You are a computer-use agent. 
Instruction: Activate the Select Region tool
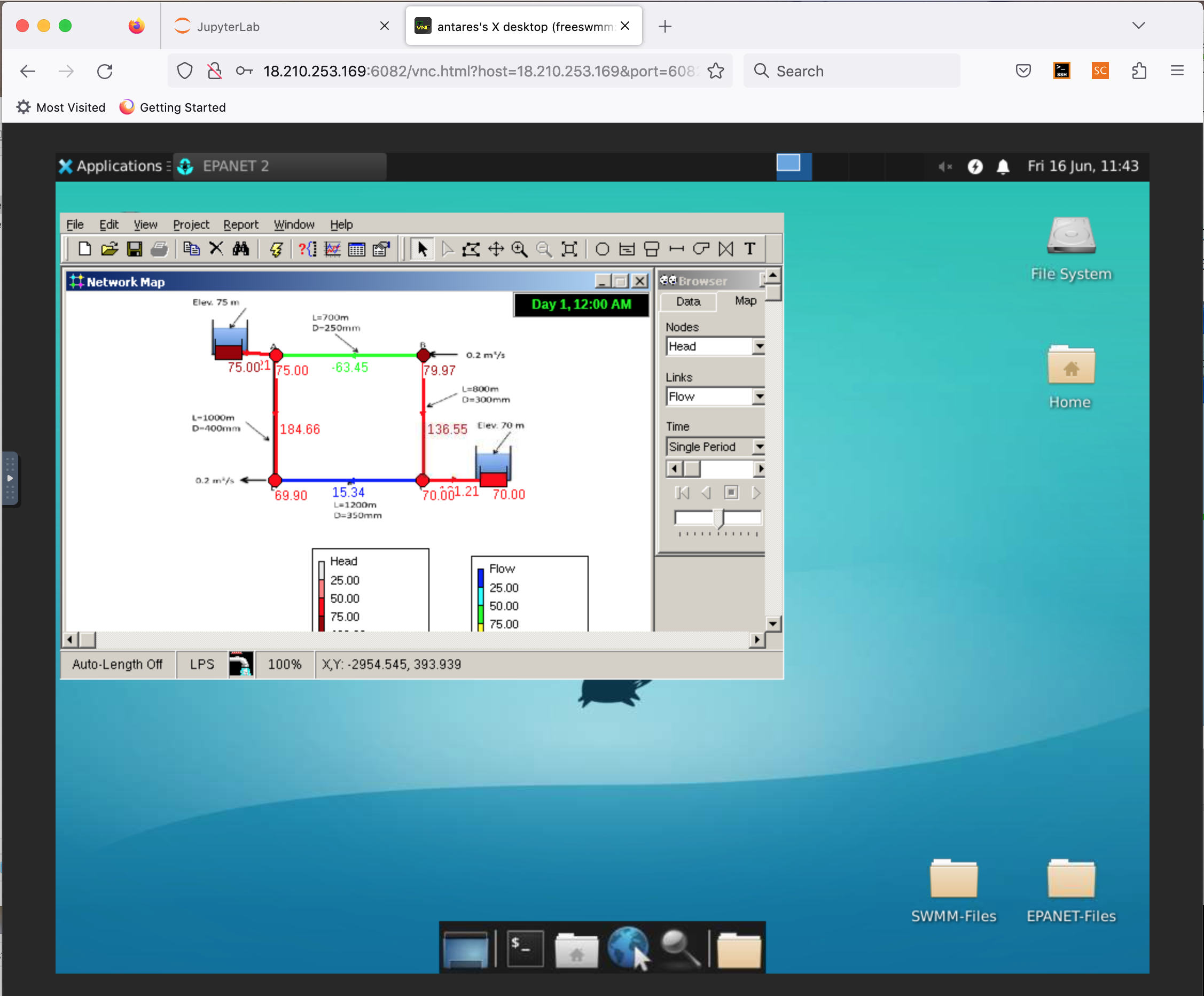point(471,249)
